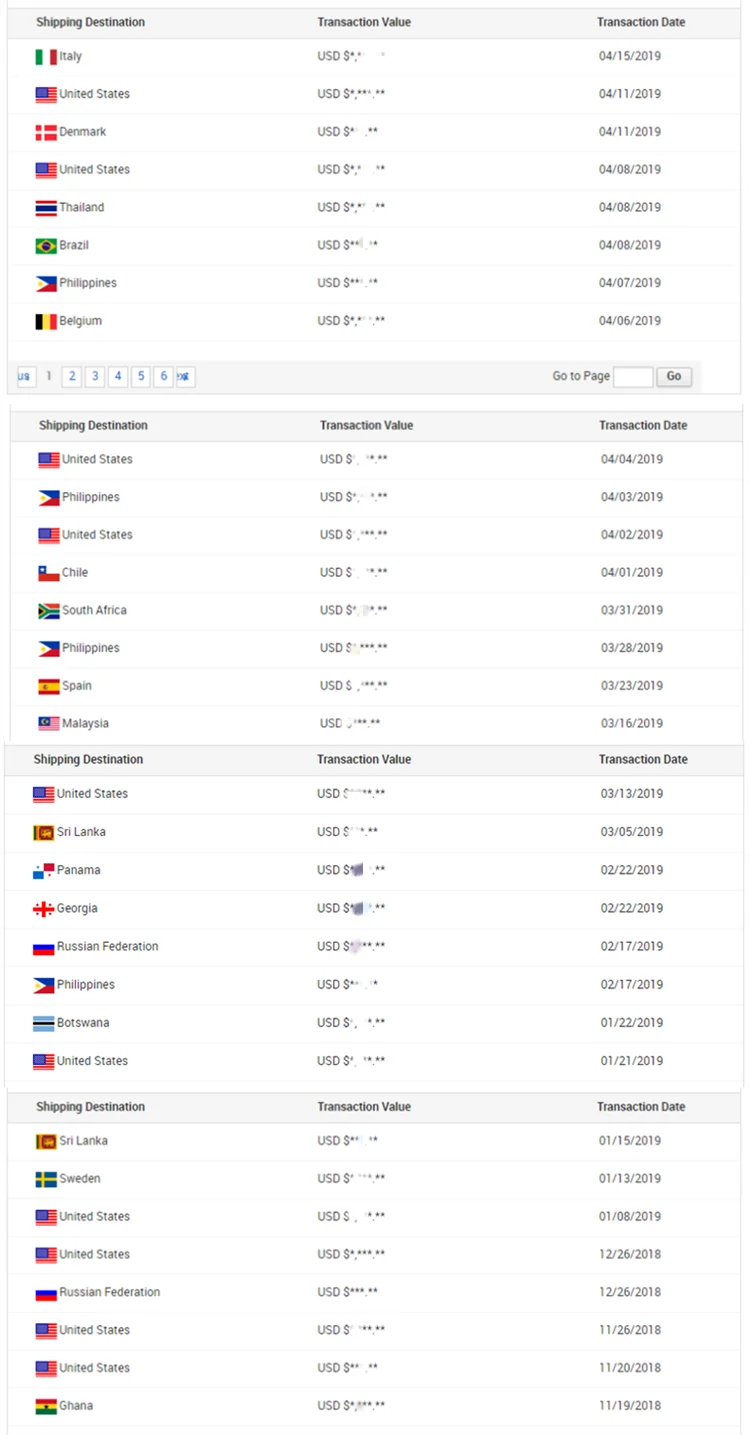
Task: Select the Malaysia flag icon
Action: coord(49,724)
